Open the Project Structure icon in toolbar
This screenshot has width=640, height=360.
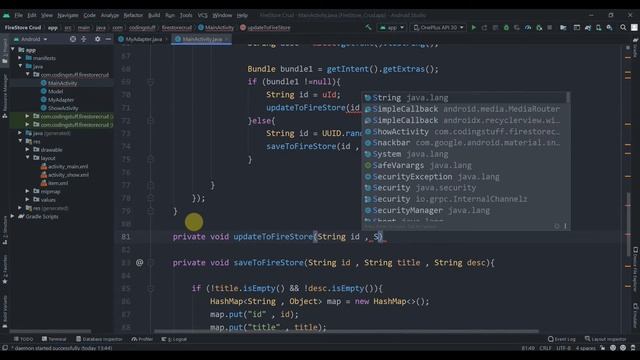coord(563,27)
